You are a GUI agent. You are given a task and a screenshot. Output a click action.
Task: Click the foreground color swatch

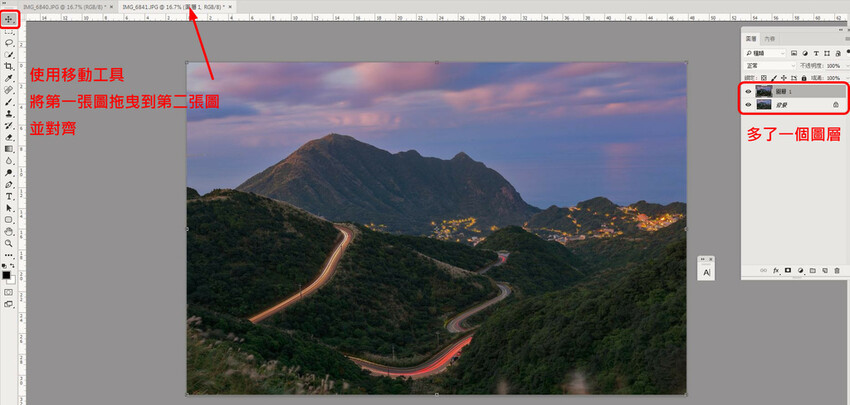click(x=6, y=274)
